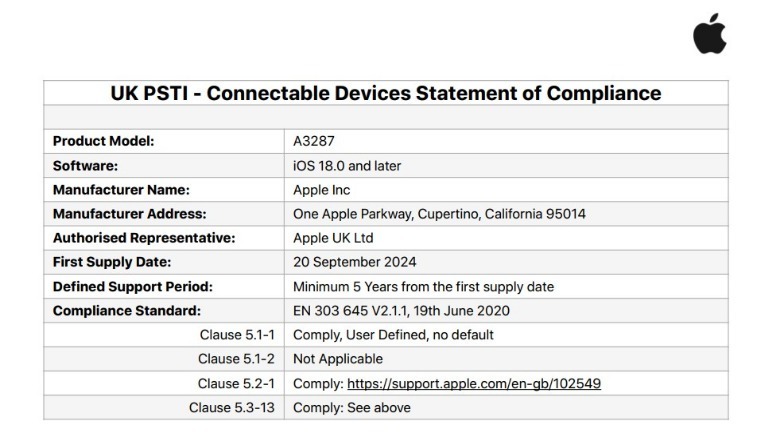Select the Defined Support Period label

point(132,286)
